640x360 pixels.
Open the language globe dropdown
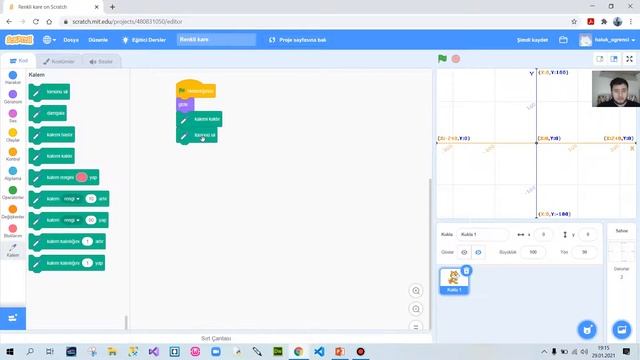[x=49, y=40]
